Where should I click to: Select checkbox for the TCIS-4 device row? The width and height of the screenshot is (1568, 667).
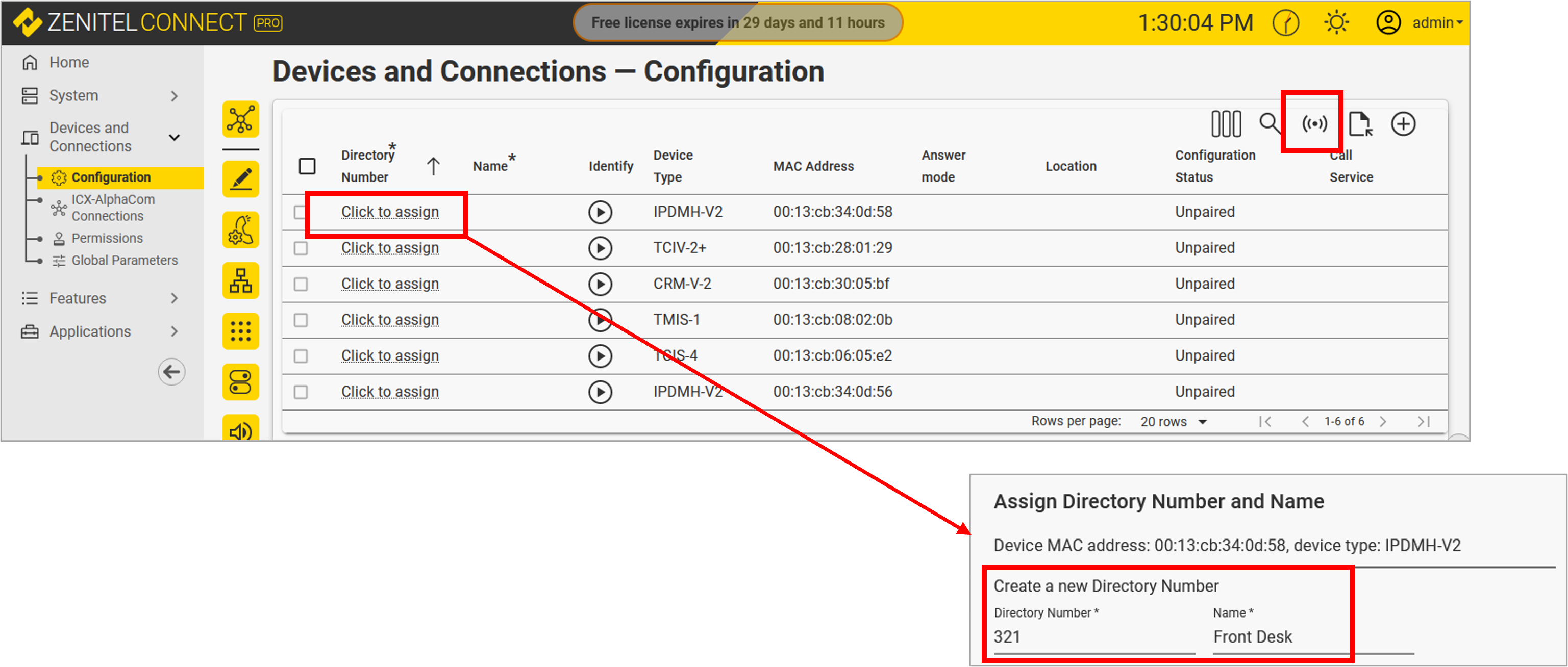pos(301,356)
